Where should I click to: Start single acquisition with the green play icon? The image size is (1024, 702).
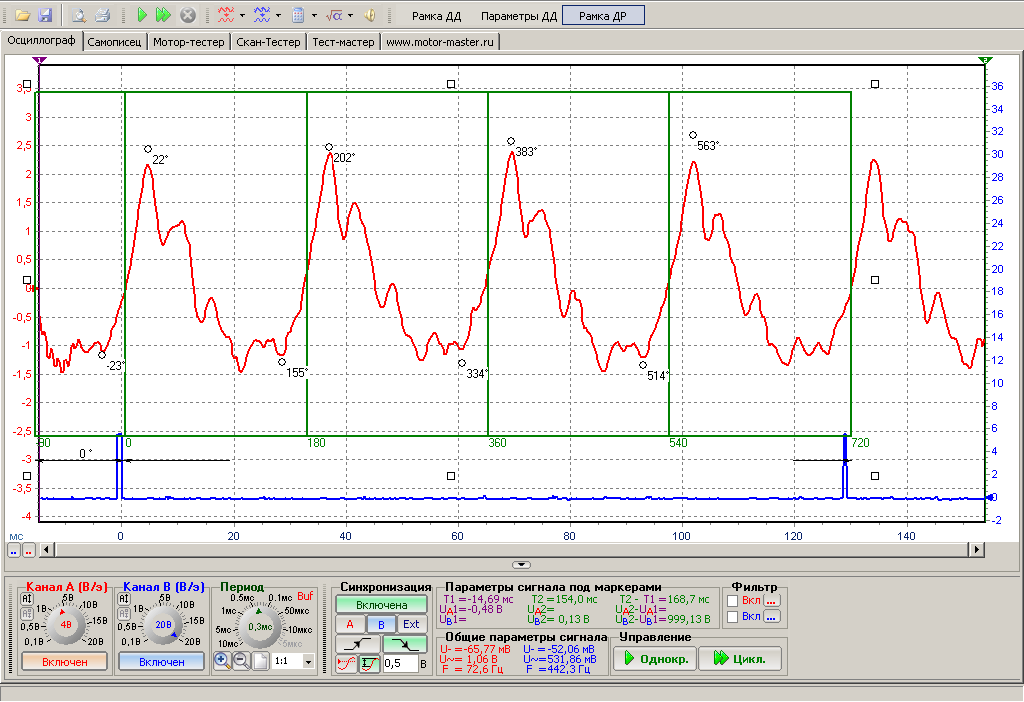pos(142,15)
